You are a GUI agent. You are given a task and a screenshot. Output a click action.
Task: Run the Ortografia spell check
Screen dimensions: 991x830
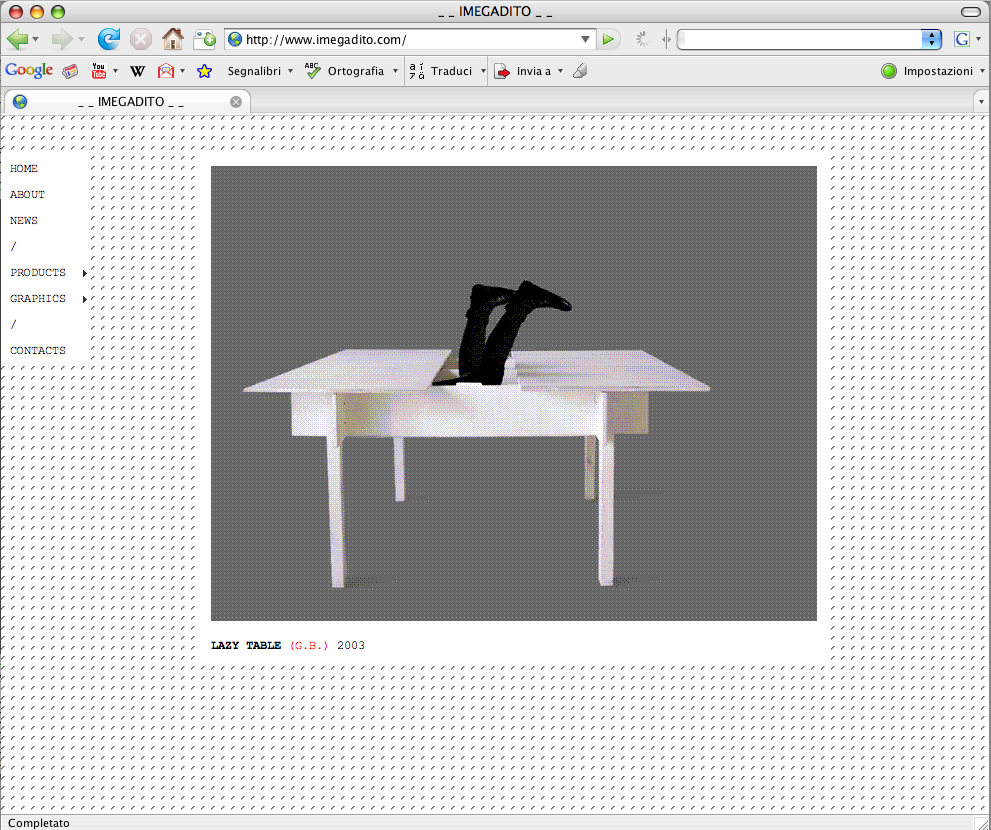(344, 71)
